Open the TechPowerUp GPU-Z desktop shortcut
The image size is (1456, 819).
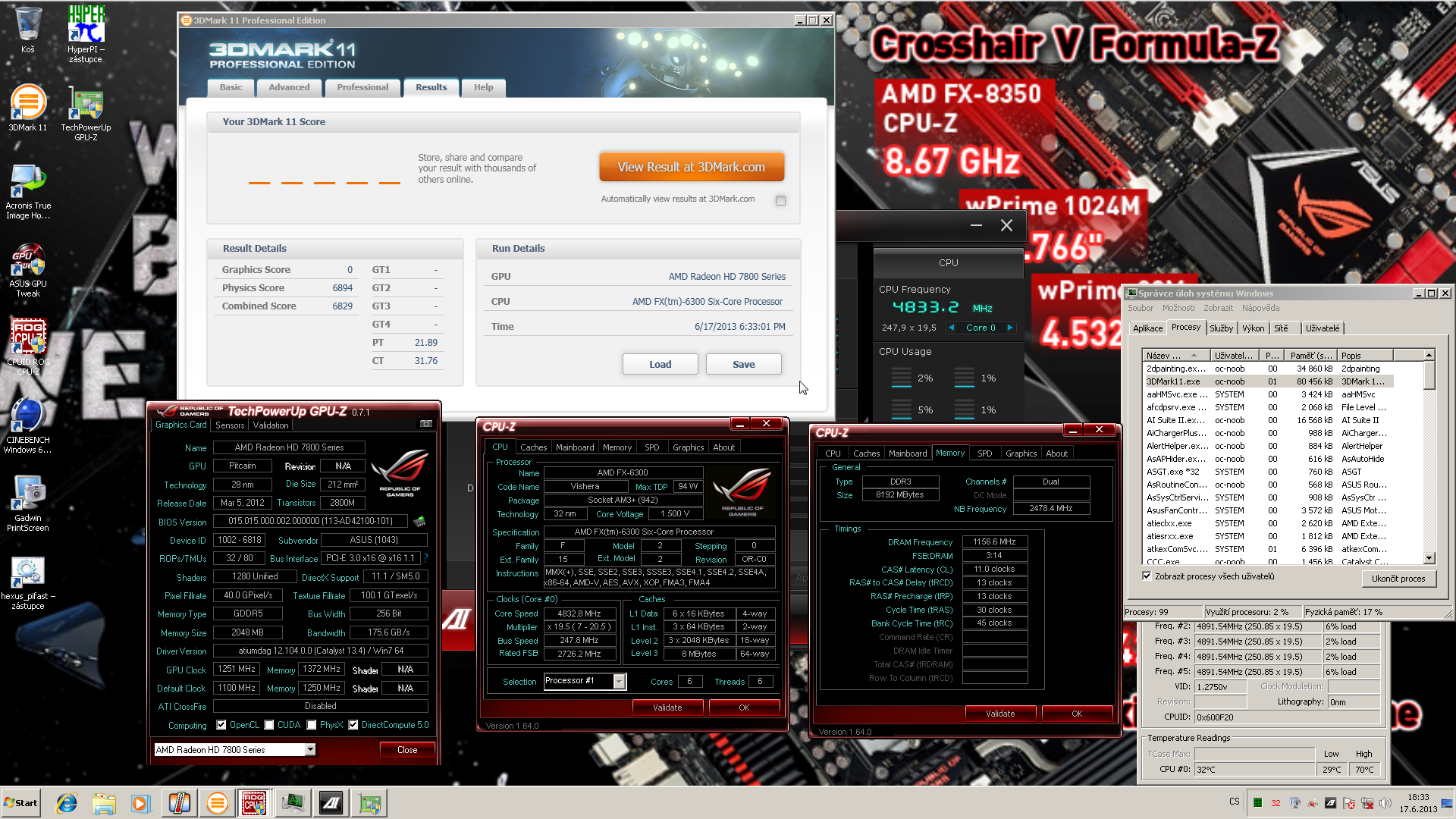(x=86, y=112)
